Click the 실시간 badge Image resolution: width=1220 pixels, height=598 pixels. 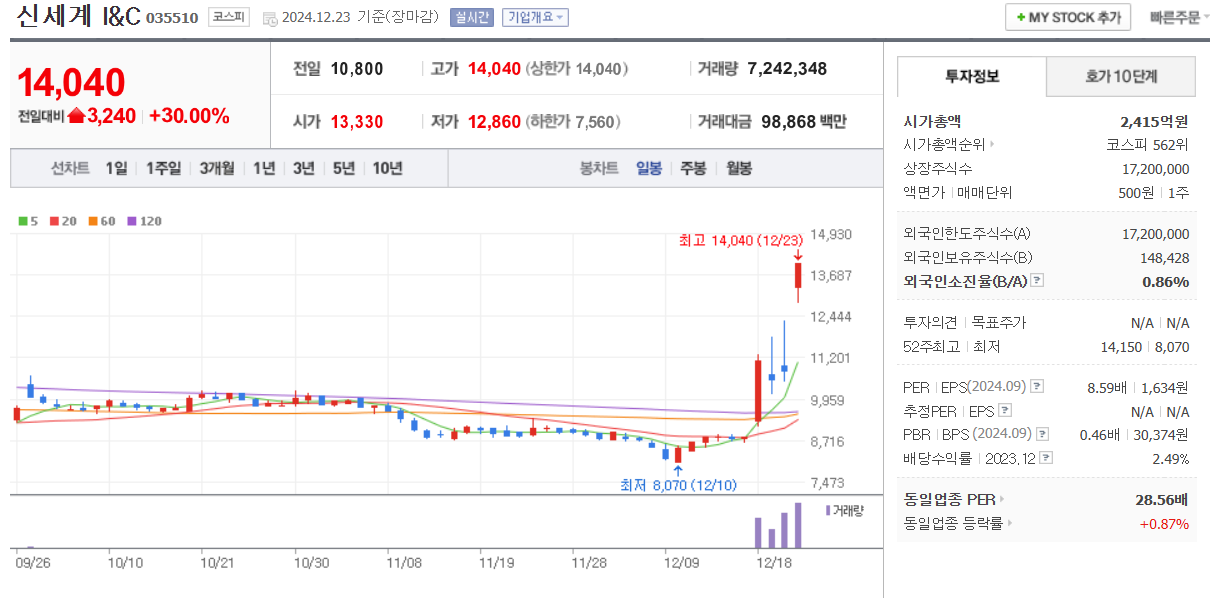(472, 17)
